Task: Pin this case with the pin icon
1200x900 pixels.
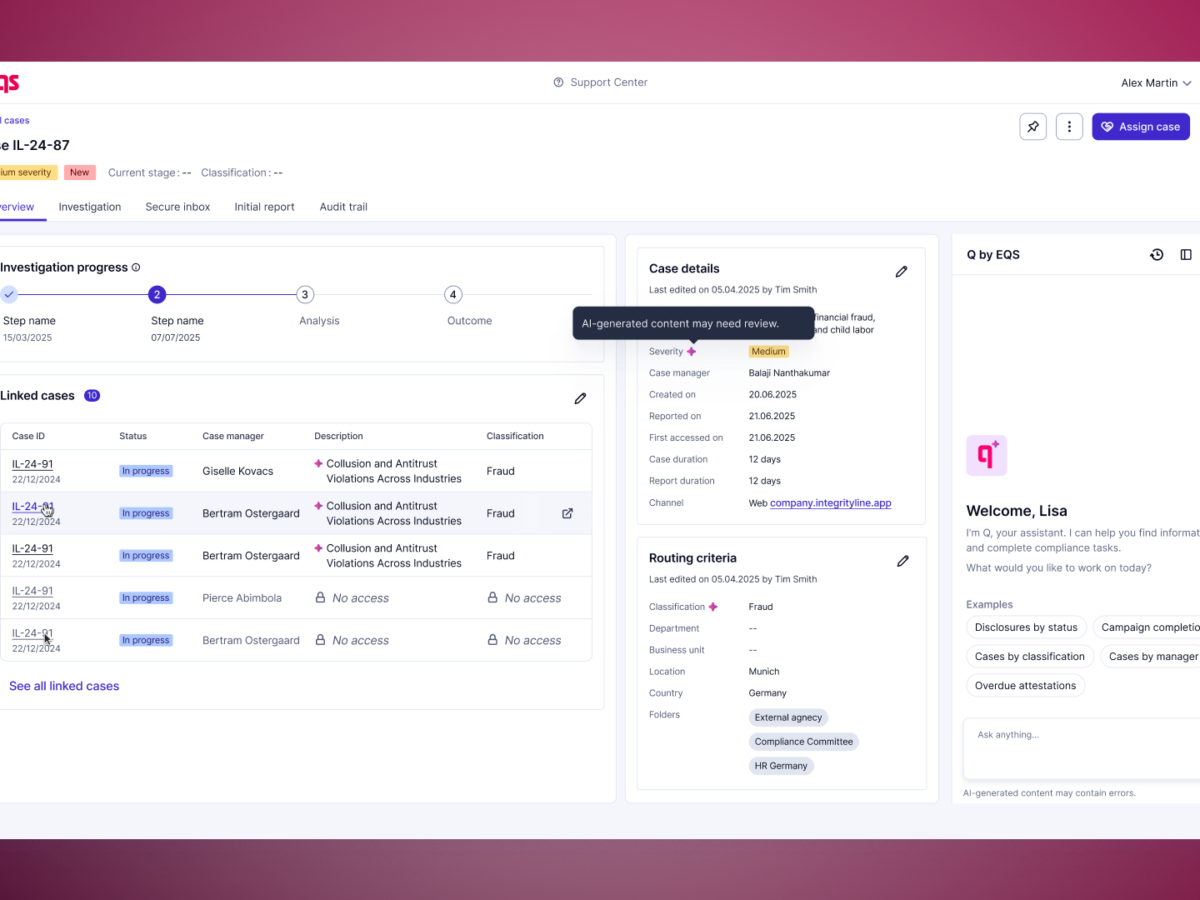Action: [x=1033, y=127]
